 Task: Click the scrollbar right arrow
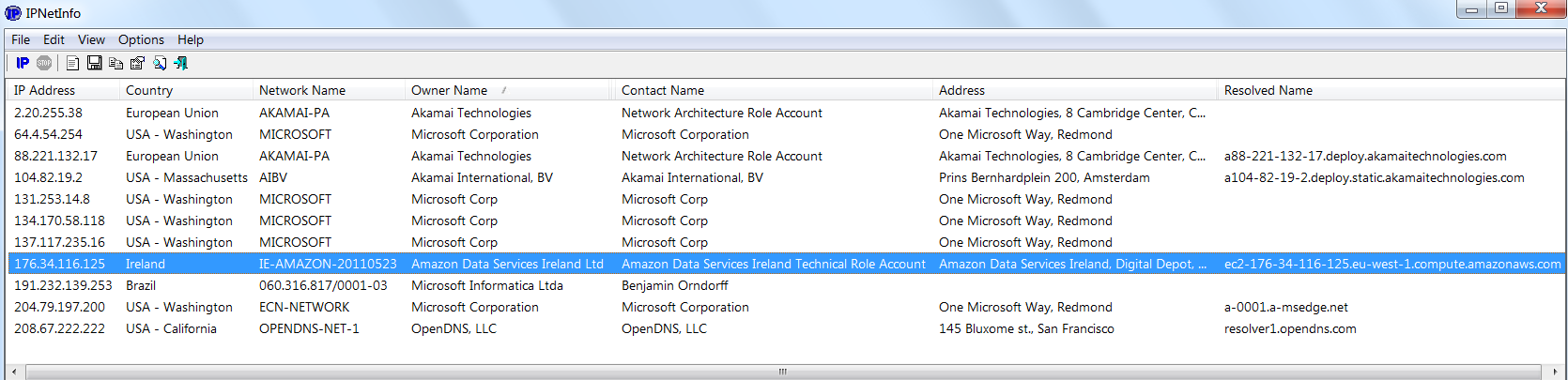(1555, 372)
